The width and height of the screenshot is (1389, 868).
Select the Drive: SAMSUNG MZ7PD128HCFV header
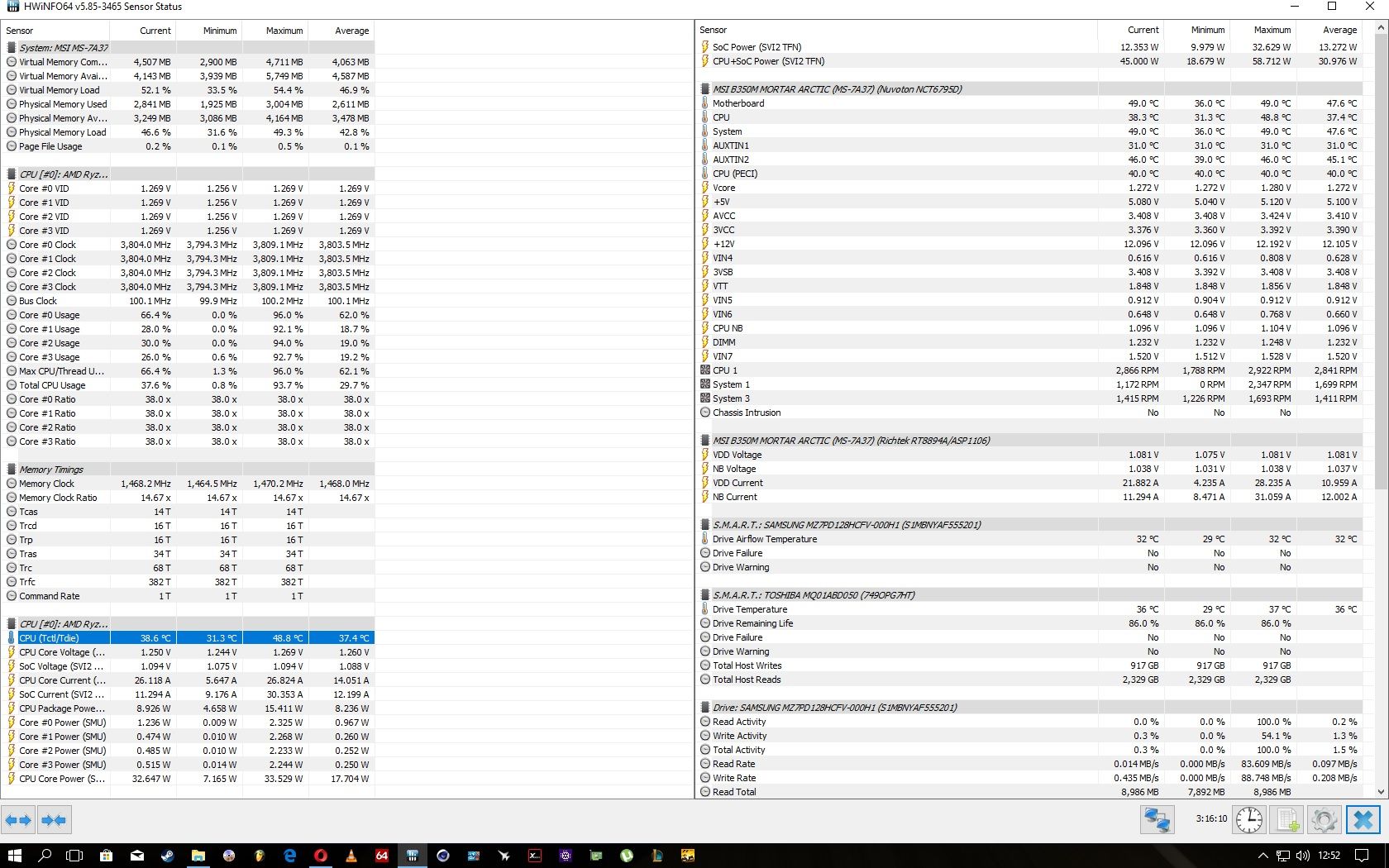click(x=1030, y=707)
